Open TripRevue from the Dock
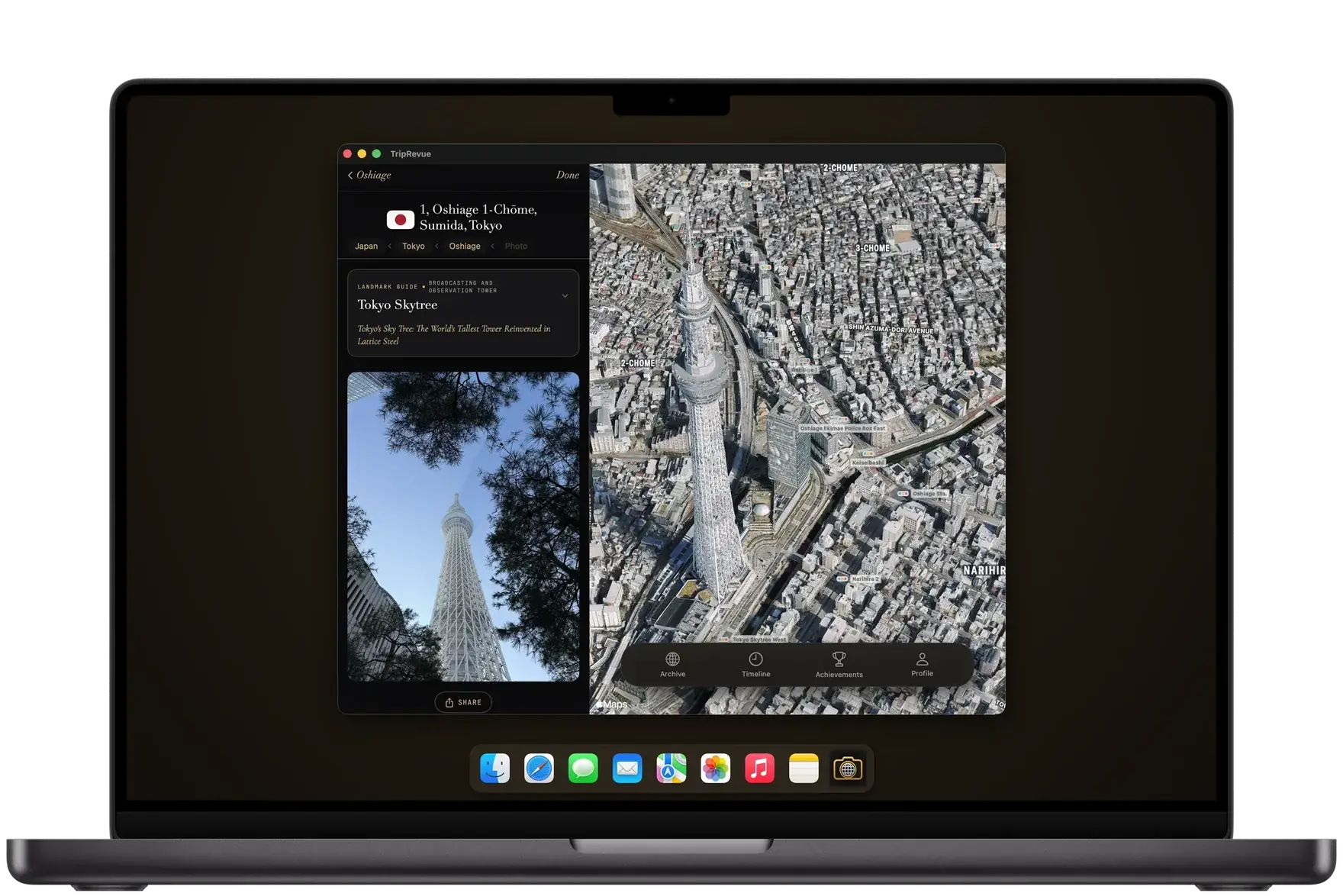The image size is (1343, 896). coord(848,769)
